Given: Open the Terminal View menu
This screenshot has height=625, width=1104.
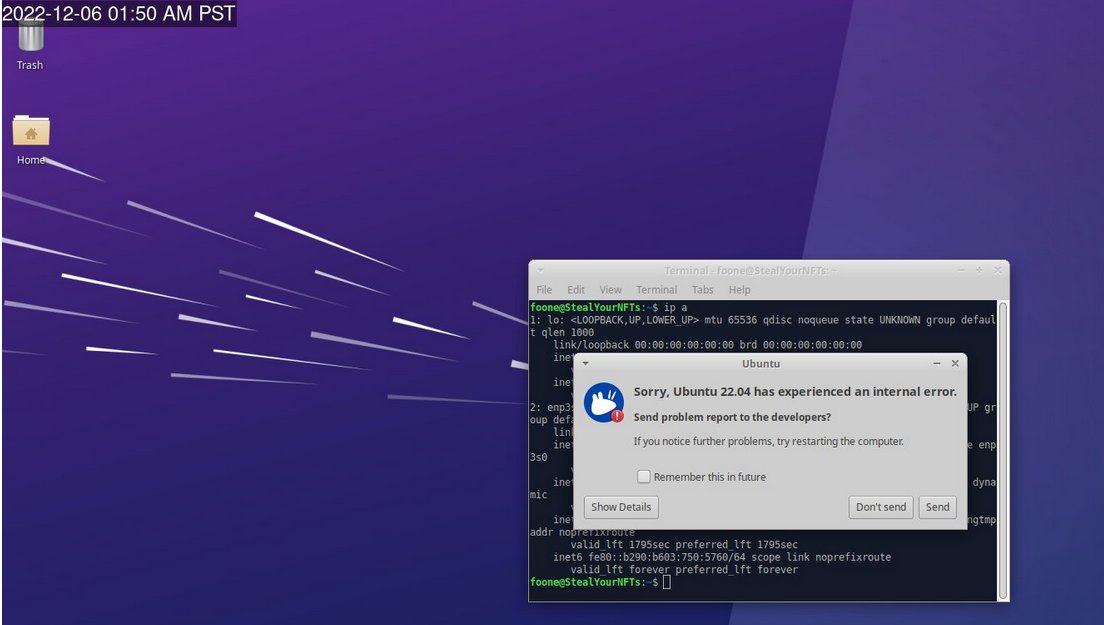Looking at the screenshot, I should click(x=610, y=289).
